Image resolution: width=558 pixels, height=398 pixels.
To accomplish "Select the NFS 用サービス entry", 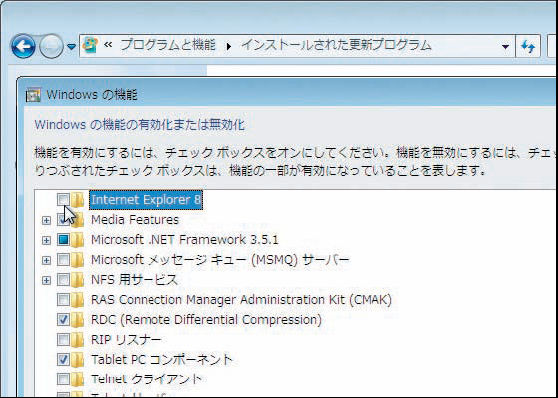I will pyautogui.click(x=134, y=280).
